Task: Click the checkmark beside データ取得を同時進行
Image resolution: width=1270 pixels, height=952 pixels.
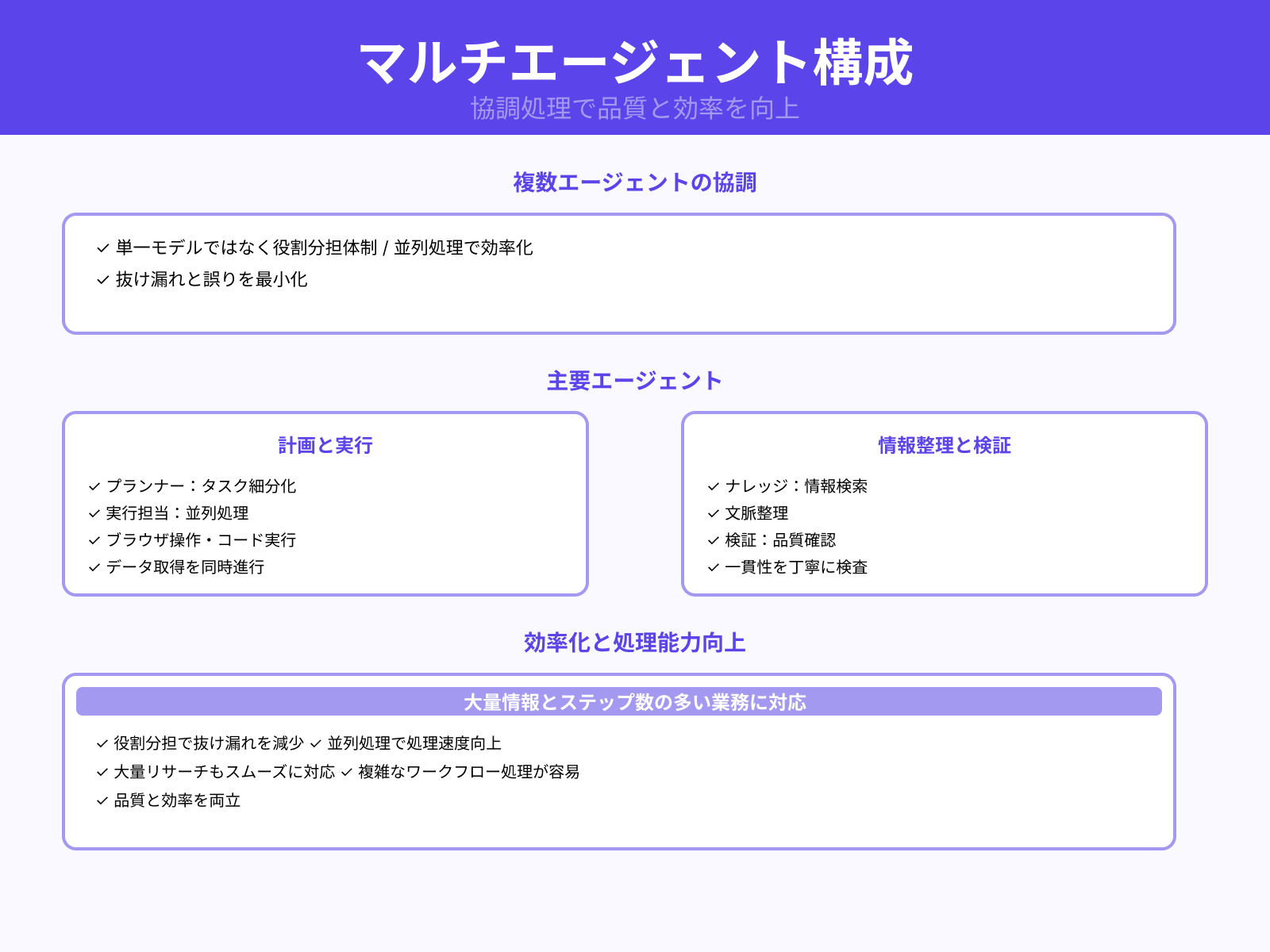Action: (x=93, y=567)
